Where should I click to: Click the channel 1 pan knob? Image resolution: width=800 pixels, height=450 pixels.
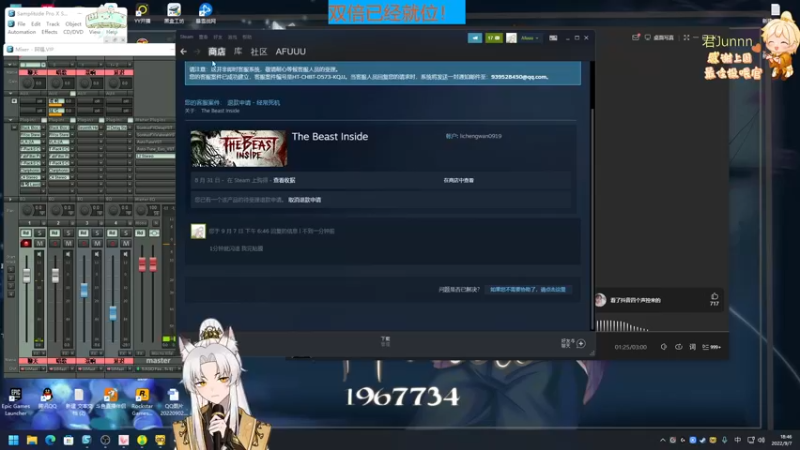point(27,210)
